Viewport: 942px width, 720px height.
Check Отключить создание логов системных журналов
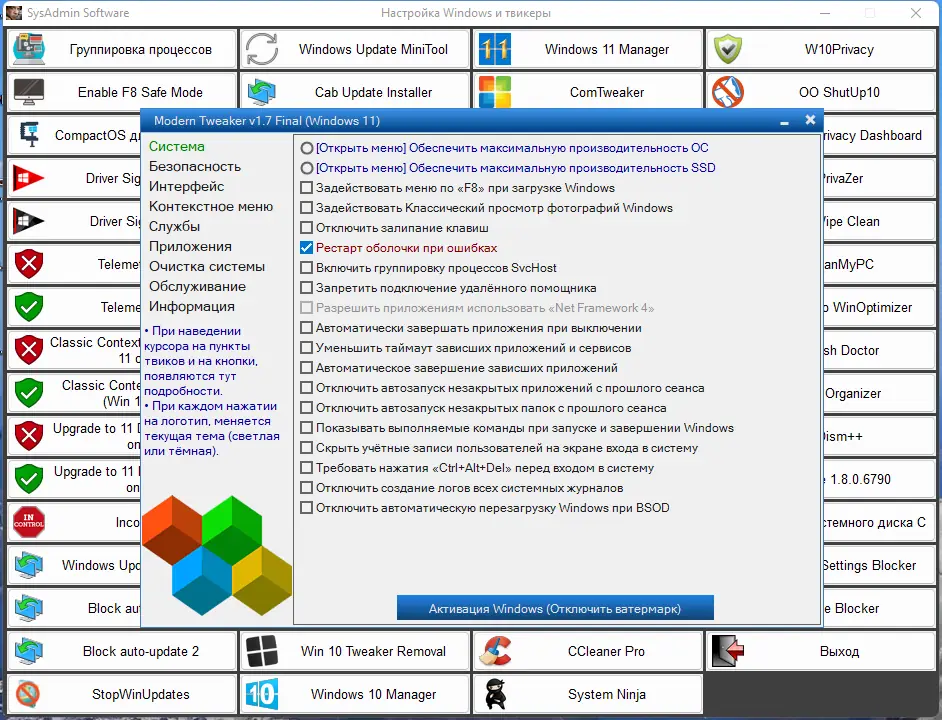(x=306, y=488)
